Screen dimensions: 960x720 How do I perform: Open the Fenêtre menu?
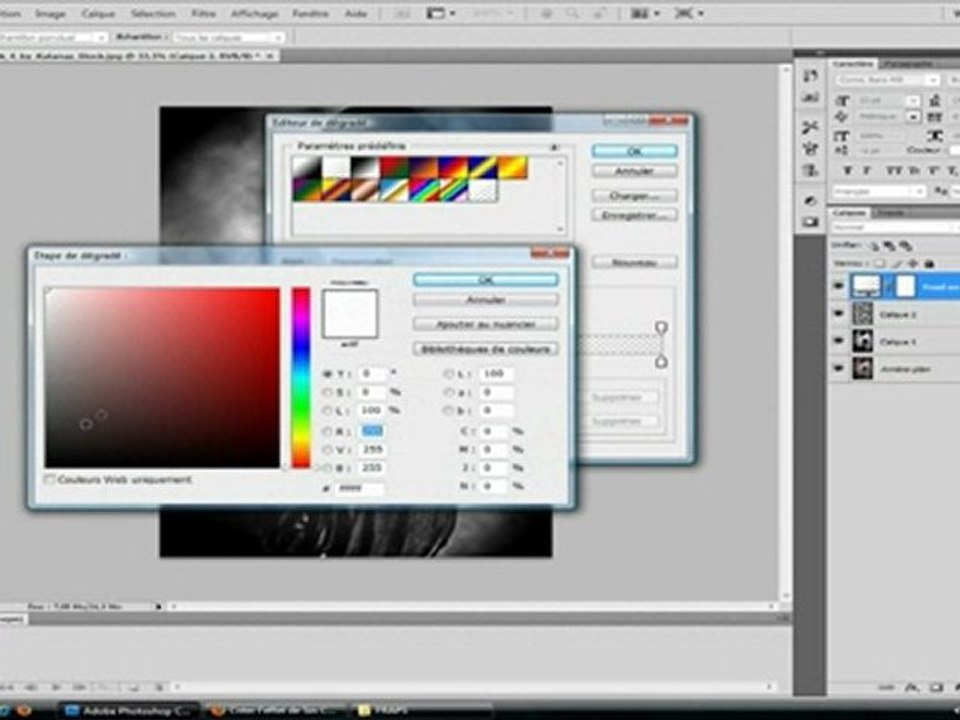310,13
